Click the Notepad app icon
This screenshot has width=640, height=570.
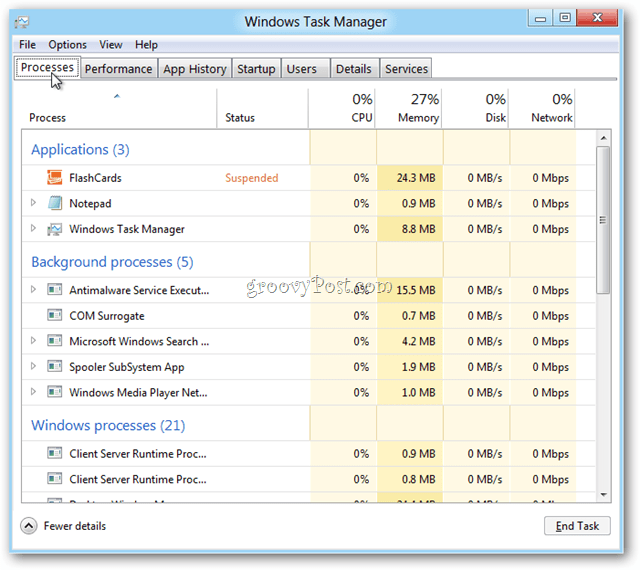point(55,203)
